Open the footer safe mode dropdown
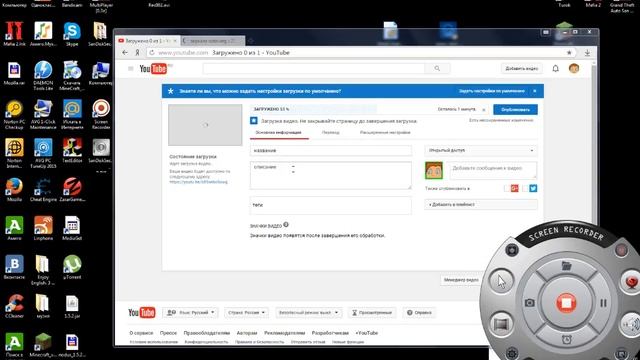This screenshot has height=360, width=640. pos(308,313)
